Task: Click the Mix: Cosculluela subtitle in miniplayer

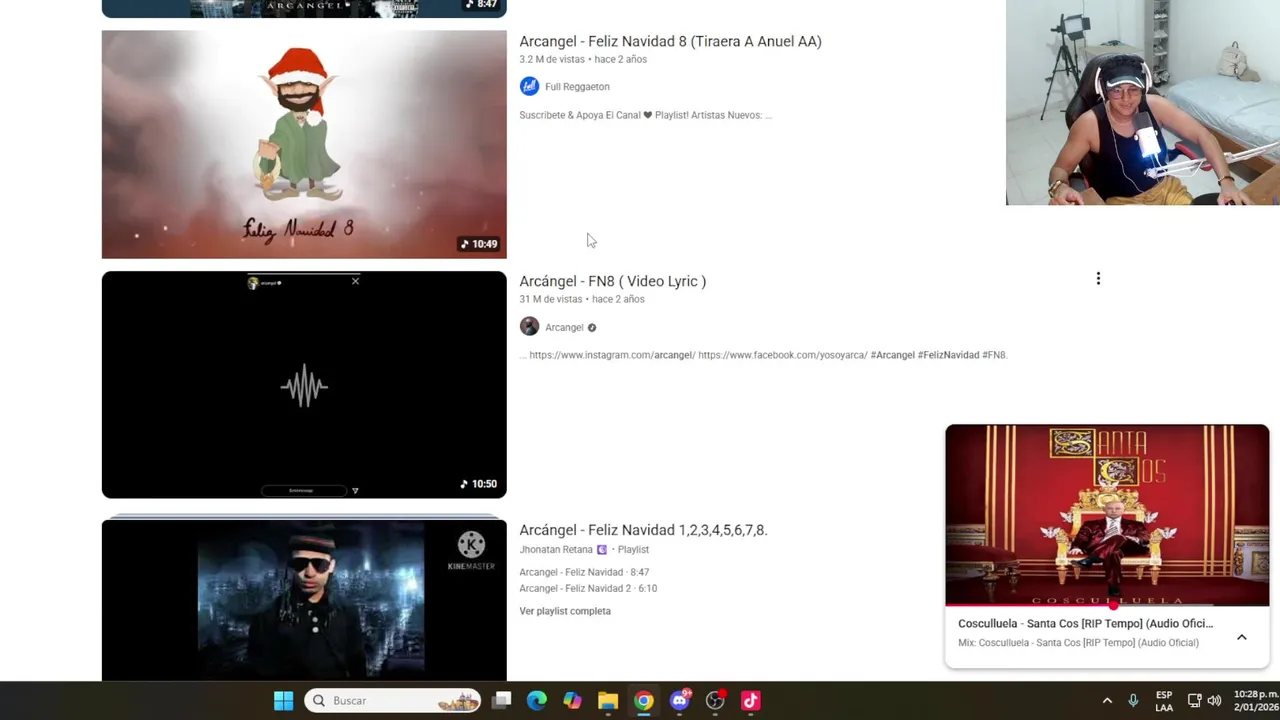Action: click(1078, 643)
